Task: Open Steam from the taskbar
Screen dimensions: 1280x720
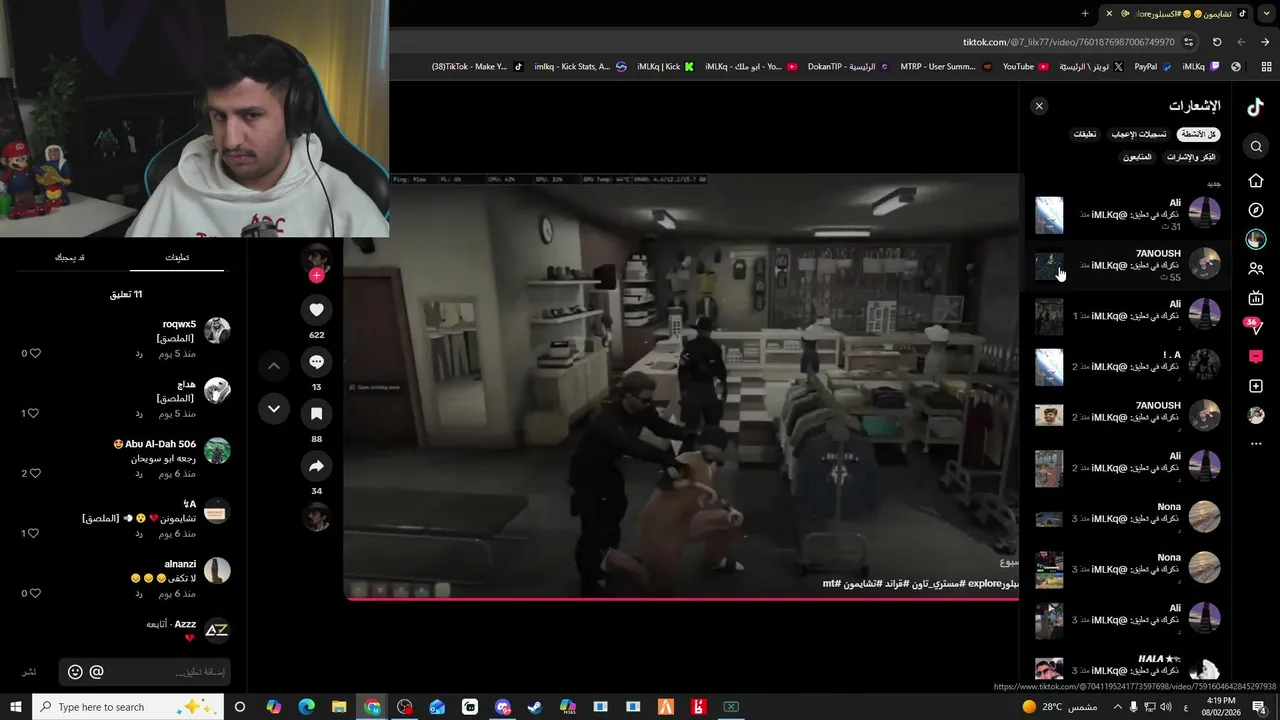Action: tap(535, 707)
